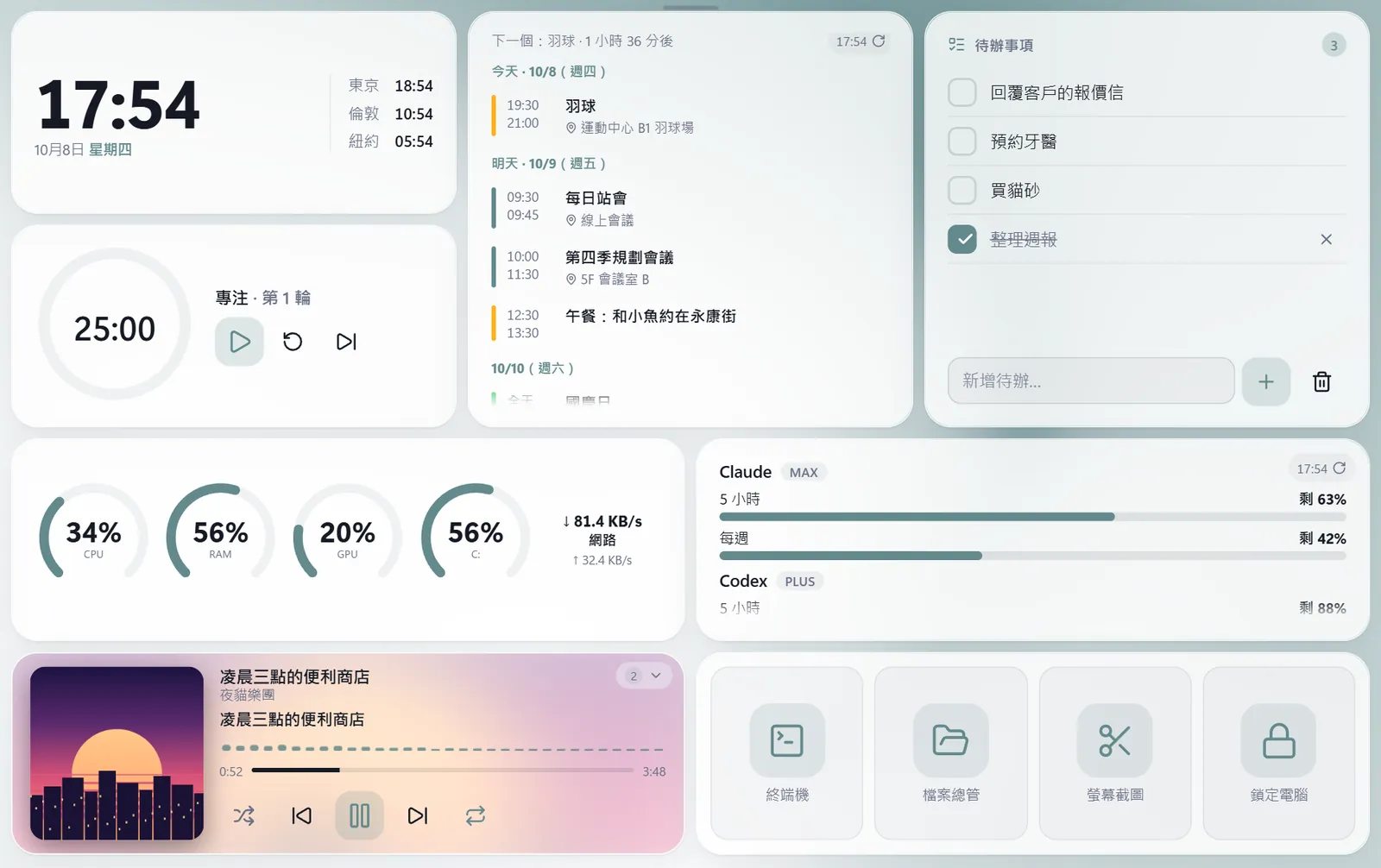The height and width of the screenshot is (868, 1381).
Task: Check the 買貓砂 checkbox
Action: [962, 190]
